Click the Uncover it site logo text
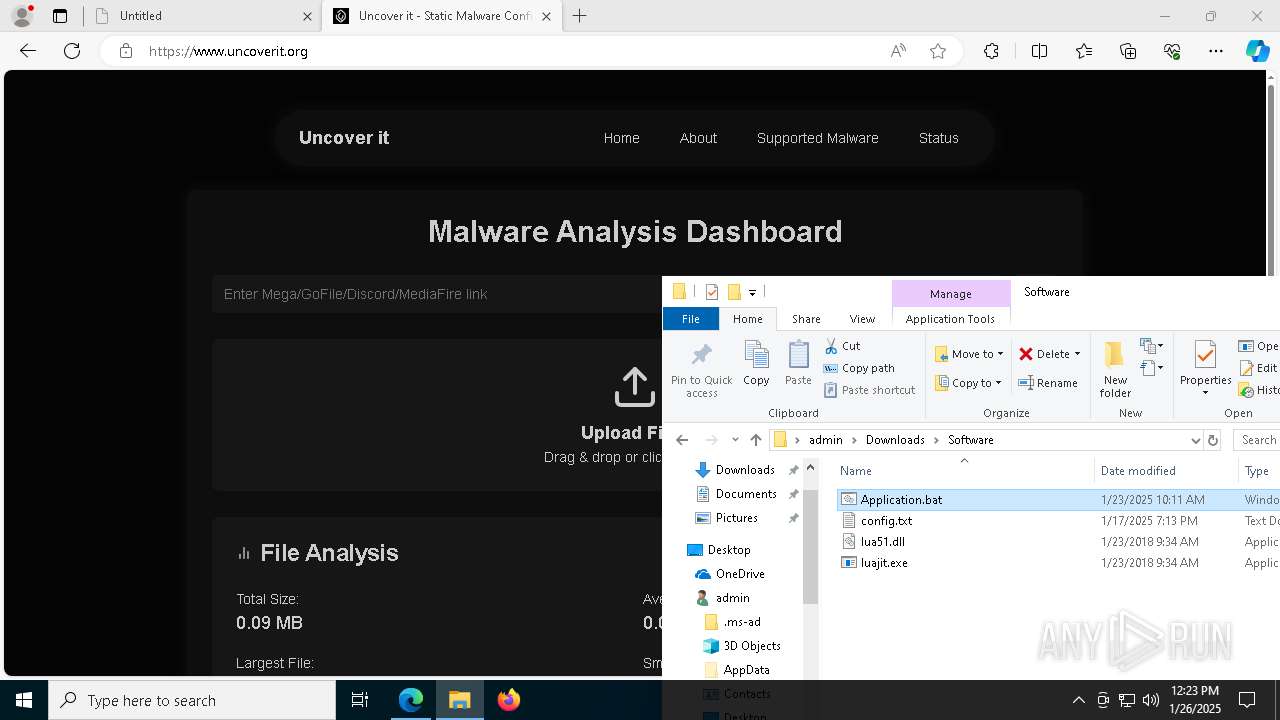The height and width of the screenshot is (720, 1280). (x=344, y=138)
